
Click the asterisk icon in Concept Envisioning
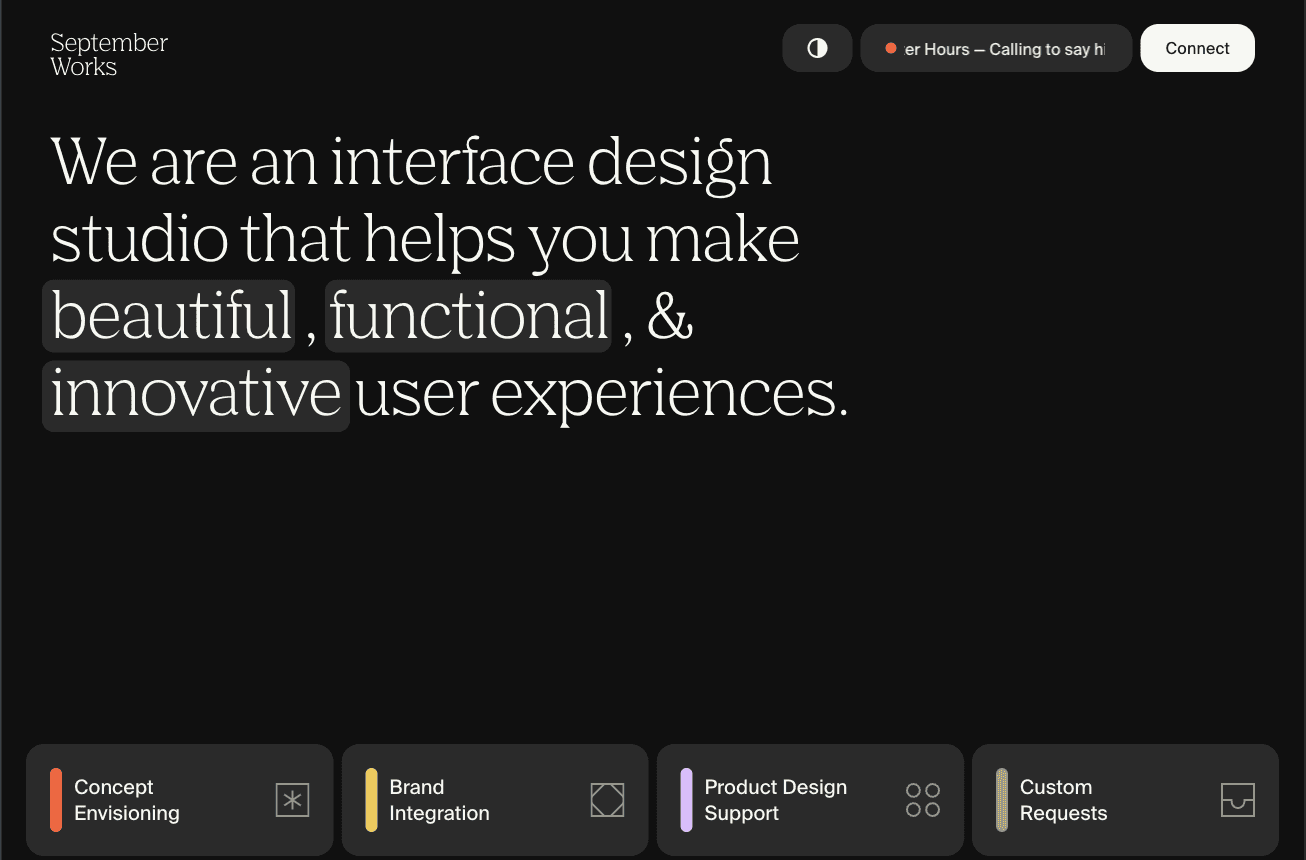pos(292,800)
